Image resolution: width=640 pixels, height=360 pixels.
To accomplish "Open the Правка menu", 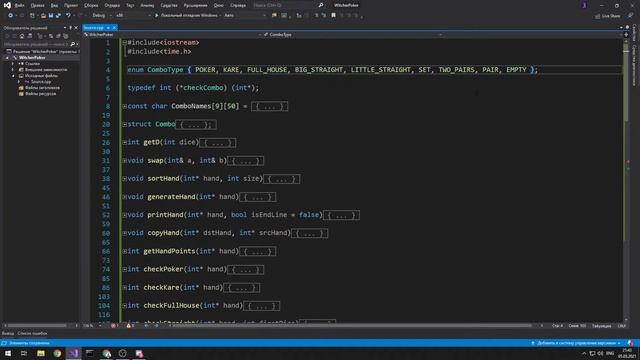I will (37, 5).
